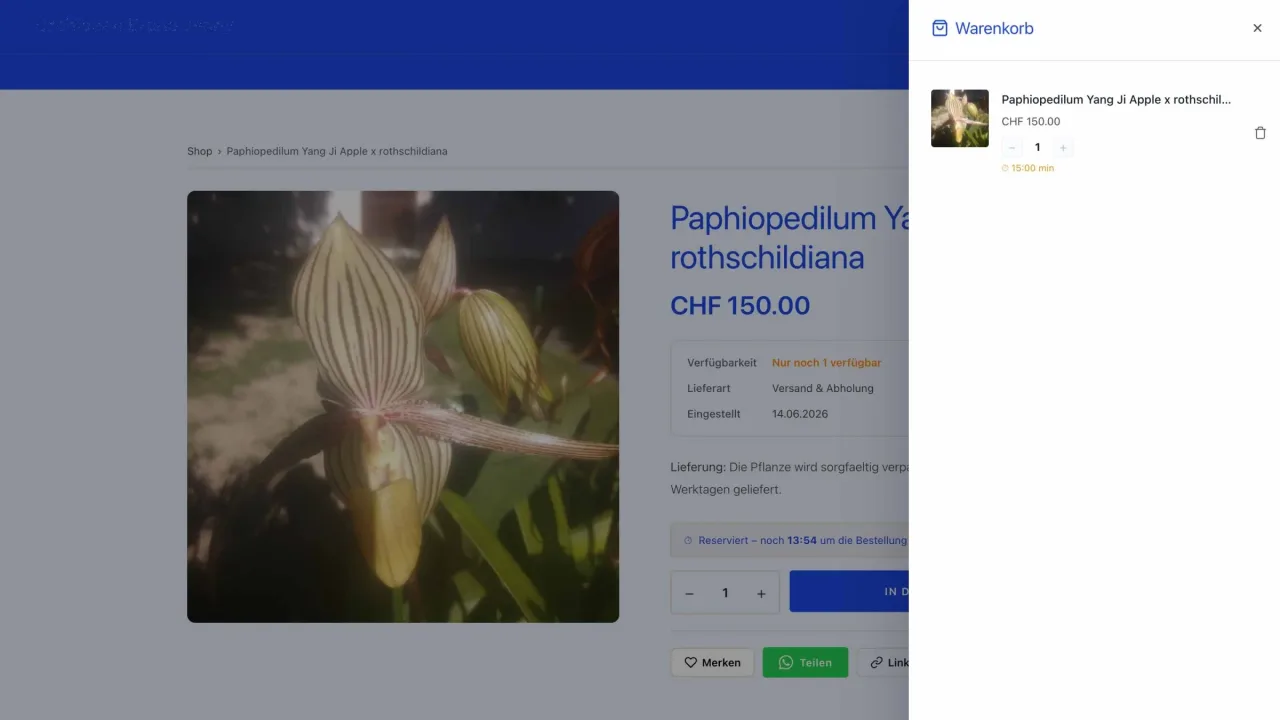Click the cart item price CHF 150.00
The image size is (1280, 720).
coord(1031,122)
